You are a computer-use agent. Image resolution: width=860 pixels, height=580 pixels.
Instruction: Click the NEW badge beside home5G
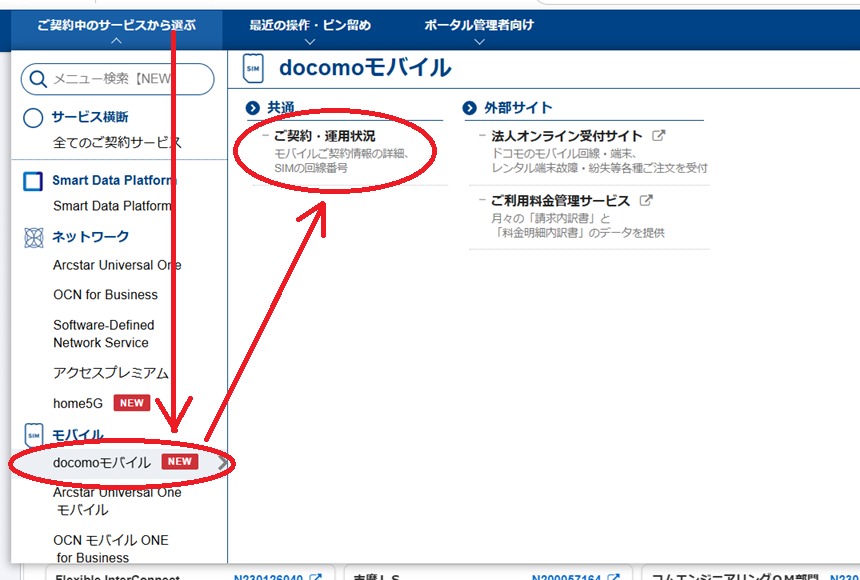(132, 403)
